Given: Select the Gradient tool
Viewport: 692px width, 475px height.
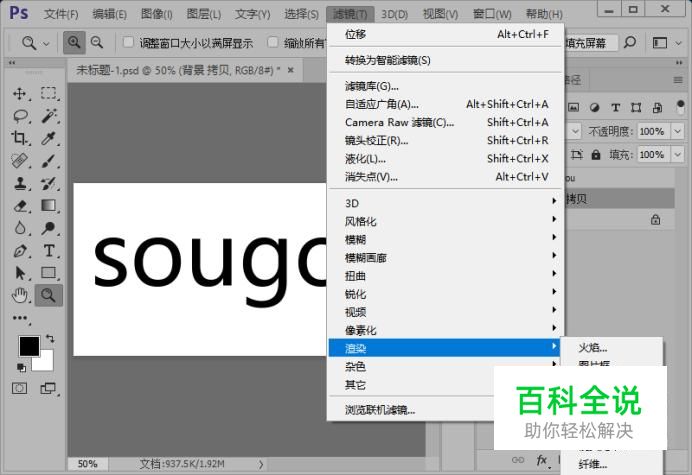Looking at the screenshot, I should 49,206.
